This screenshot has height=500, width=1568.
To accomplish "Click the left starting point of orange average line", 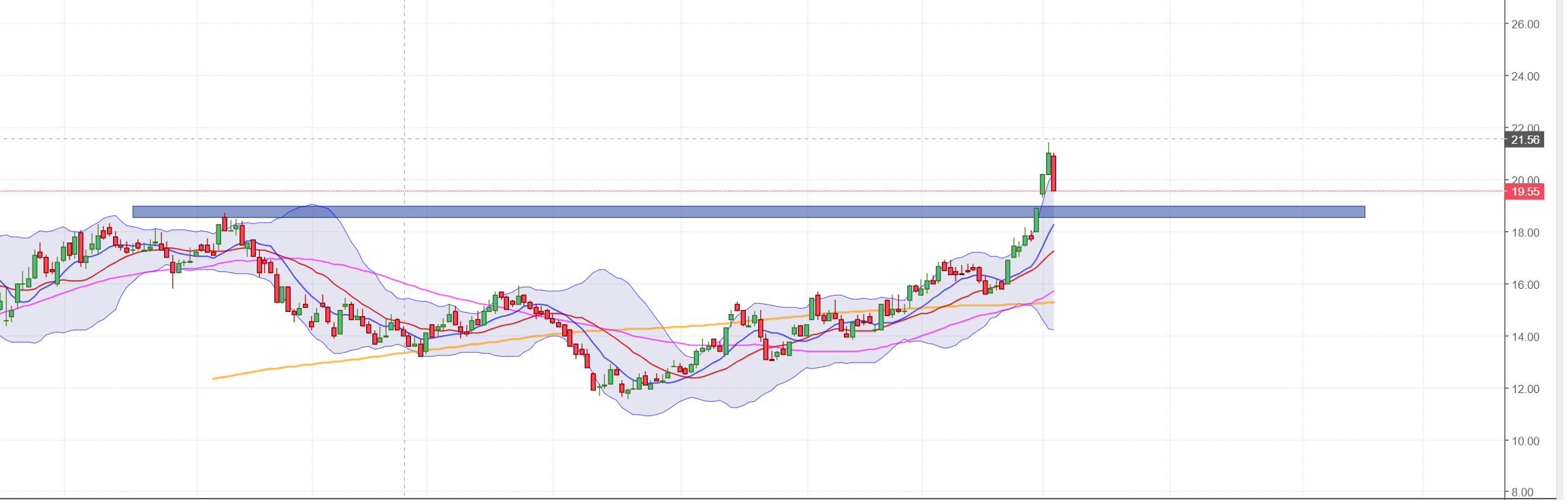I will tap(214, 378).
